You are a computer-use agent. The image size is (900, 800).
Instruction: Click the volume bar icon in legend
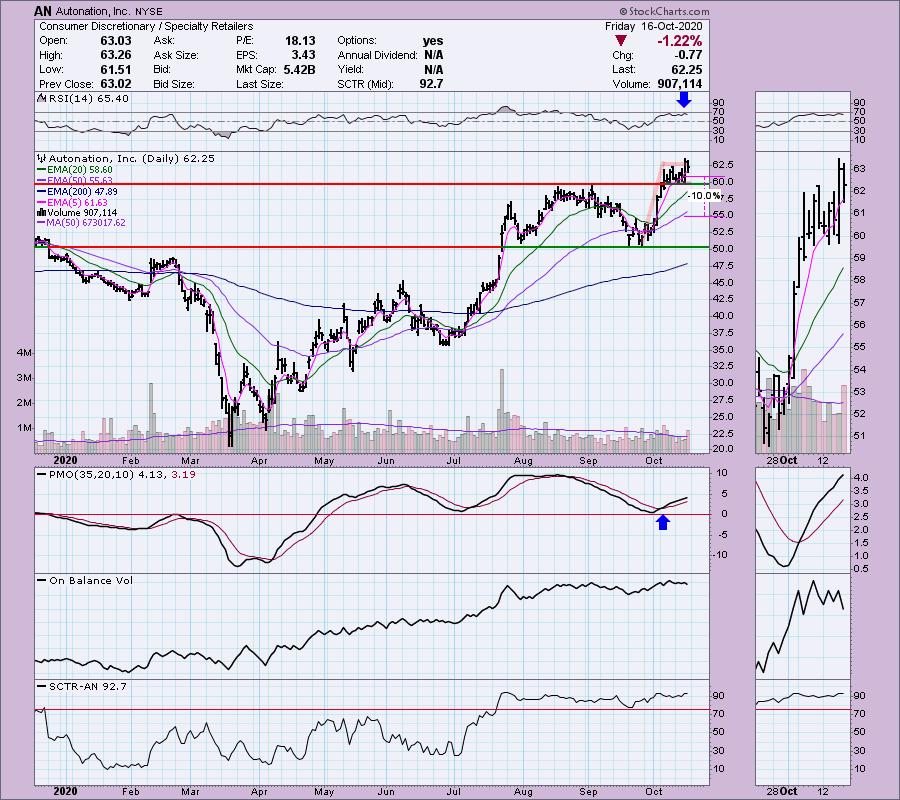click(41, 213)
